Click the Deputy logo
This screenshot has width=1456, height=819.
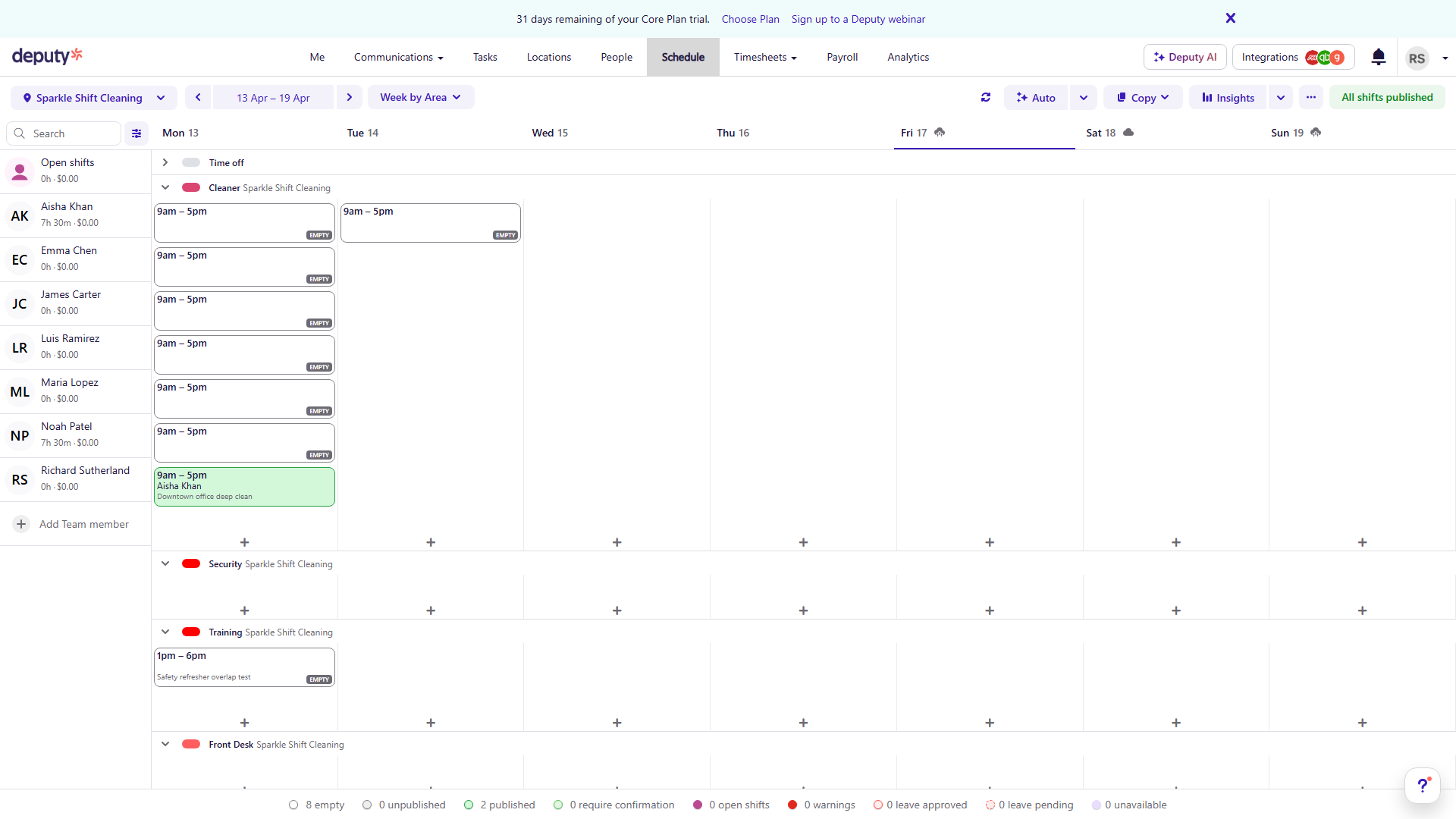point(47,56)
